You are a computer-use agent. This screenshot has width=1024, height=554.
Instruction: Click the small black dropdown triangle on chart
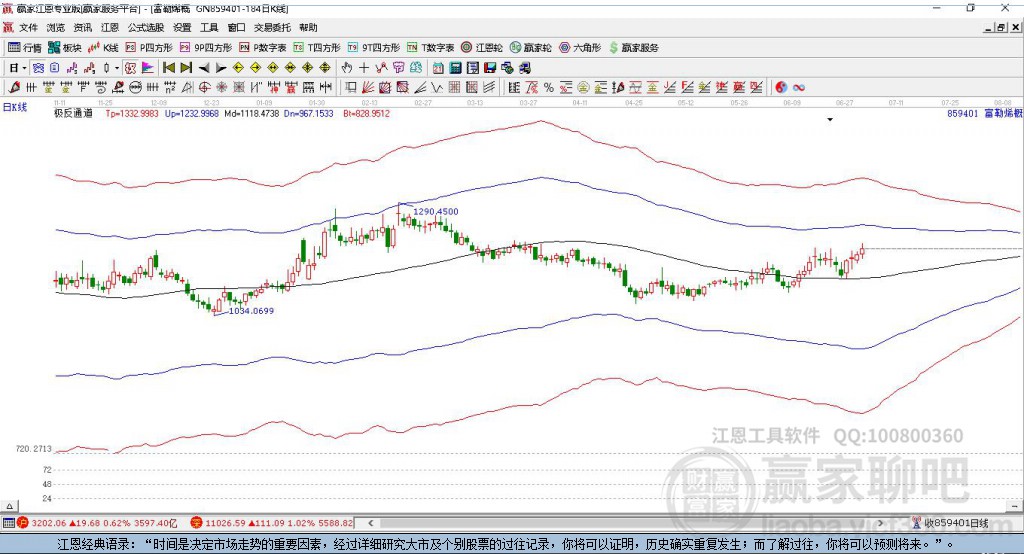coord(830,120)
